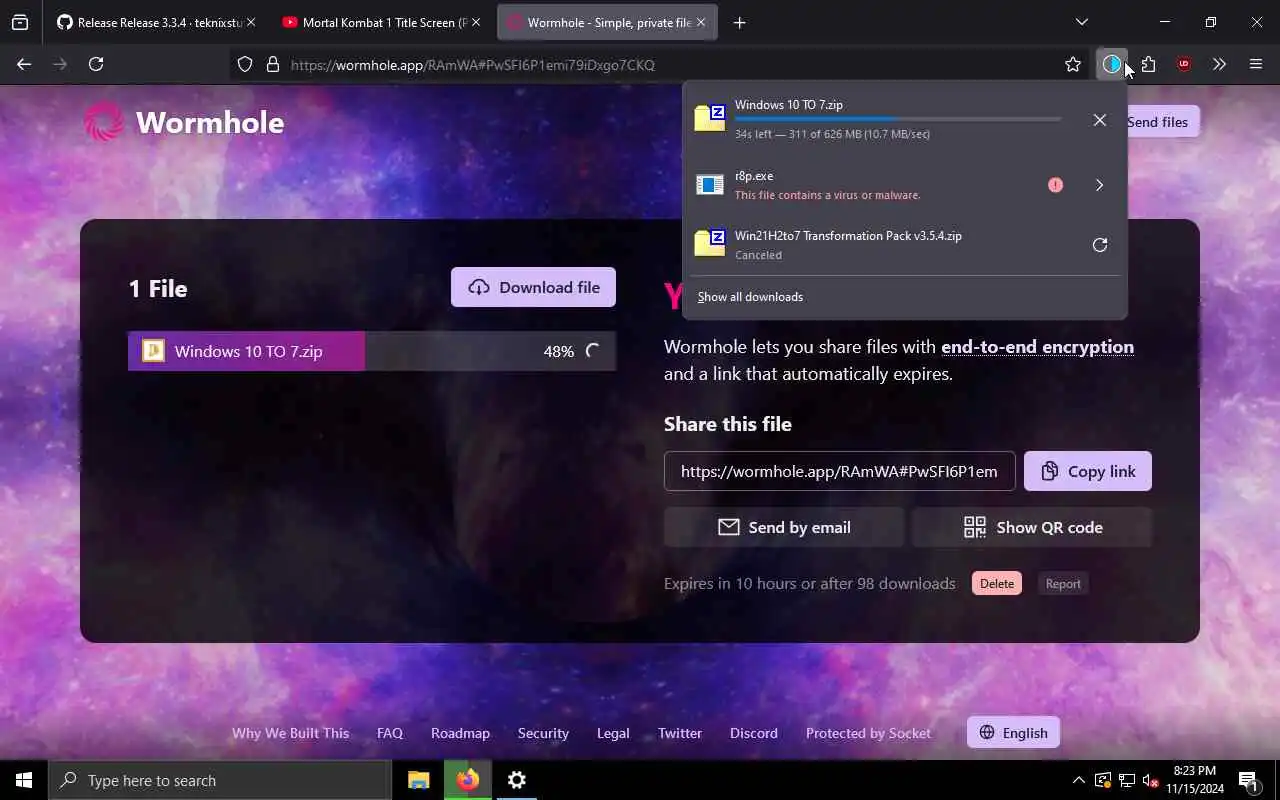Viewport: 1280px width, 800px height.
Task: Open tracking protection shield icon
Action: coord(245,65)
